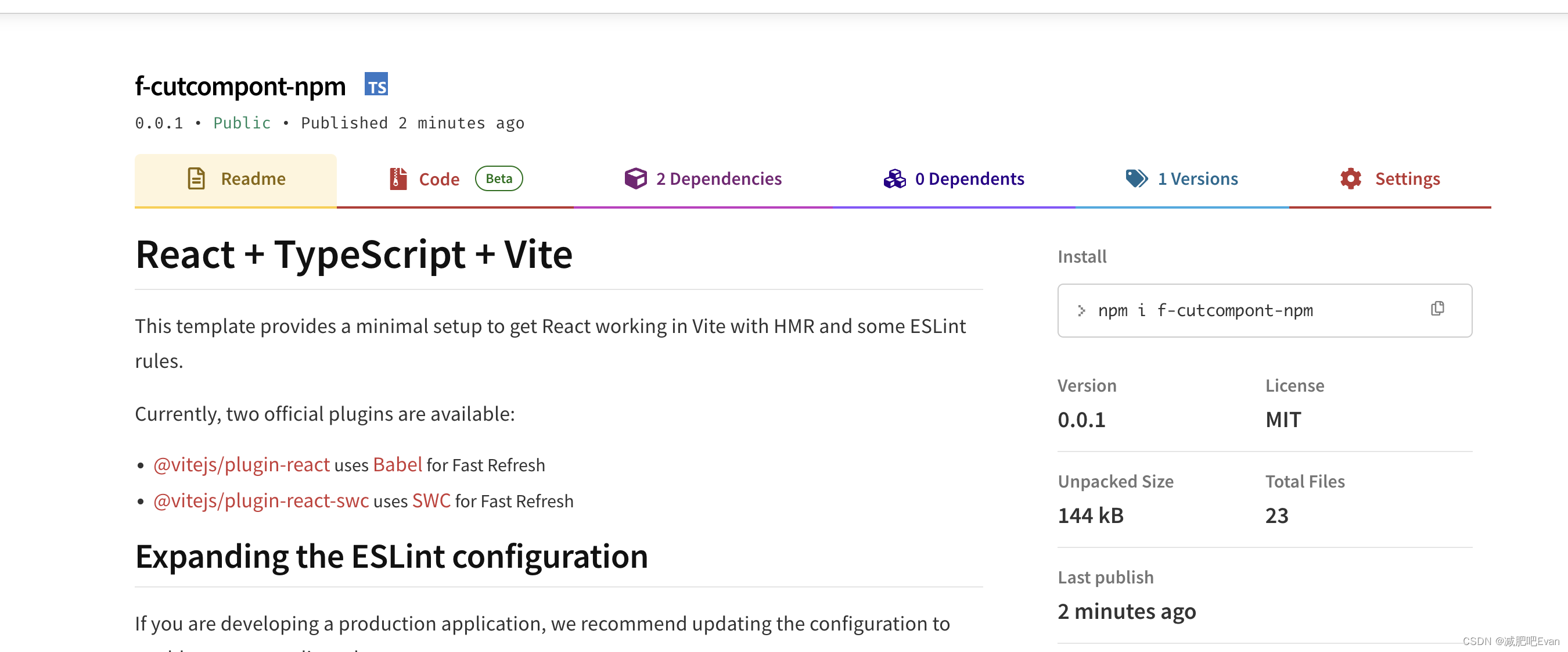Click the MIT license value
The height and width of the screenshot is (652, 1568).
(1283, 419)
